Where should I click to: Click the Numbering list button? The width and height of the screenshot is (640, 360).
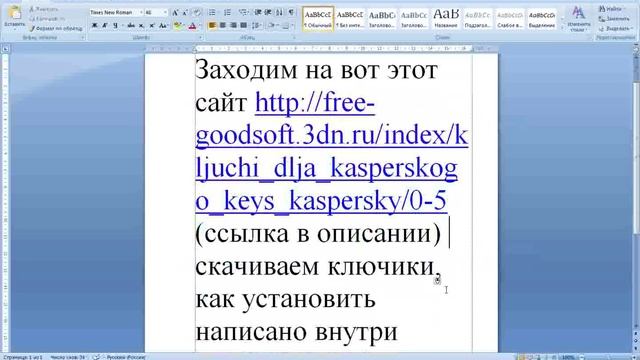[x=227, y=13]
